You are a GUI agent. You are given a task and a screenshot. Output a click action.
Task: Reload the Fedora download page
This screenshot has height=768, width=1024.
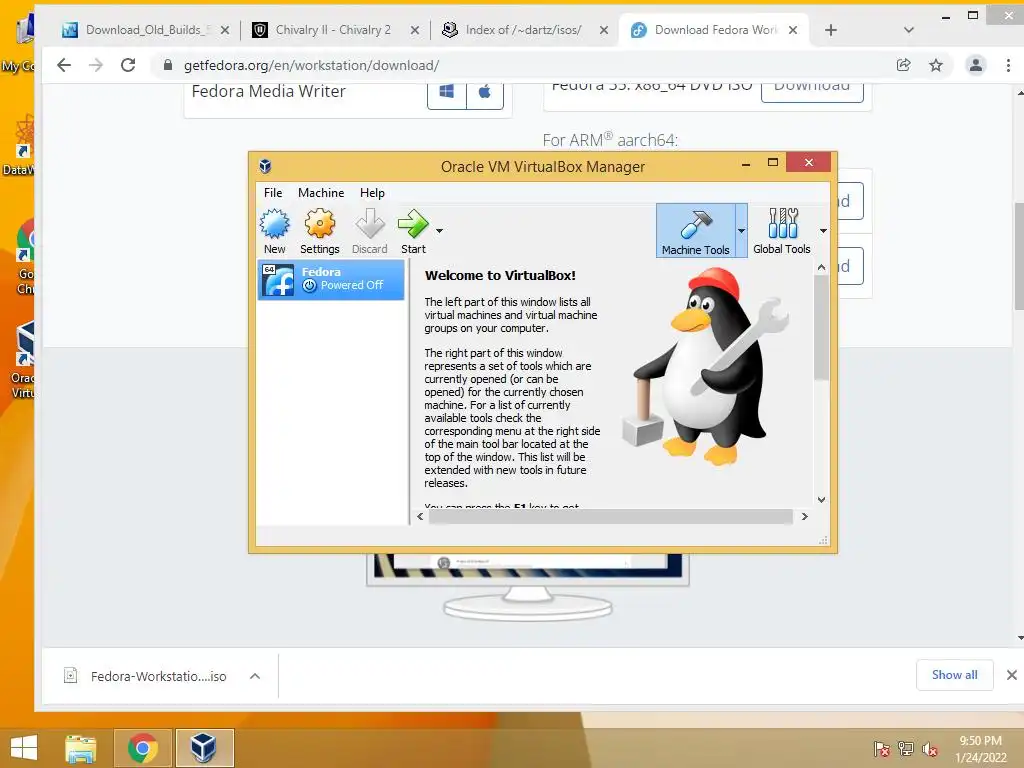128,65
